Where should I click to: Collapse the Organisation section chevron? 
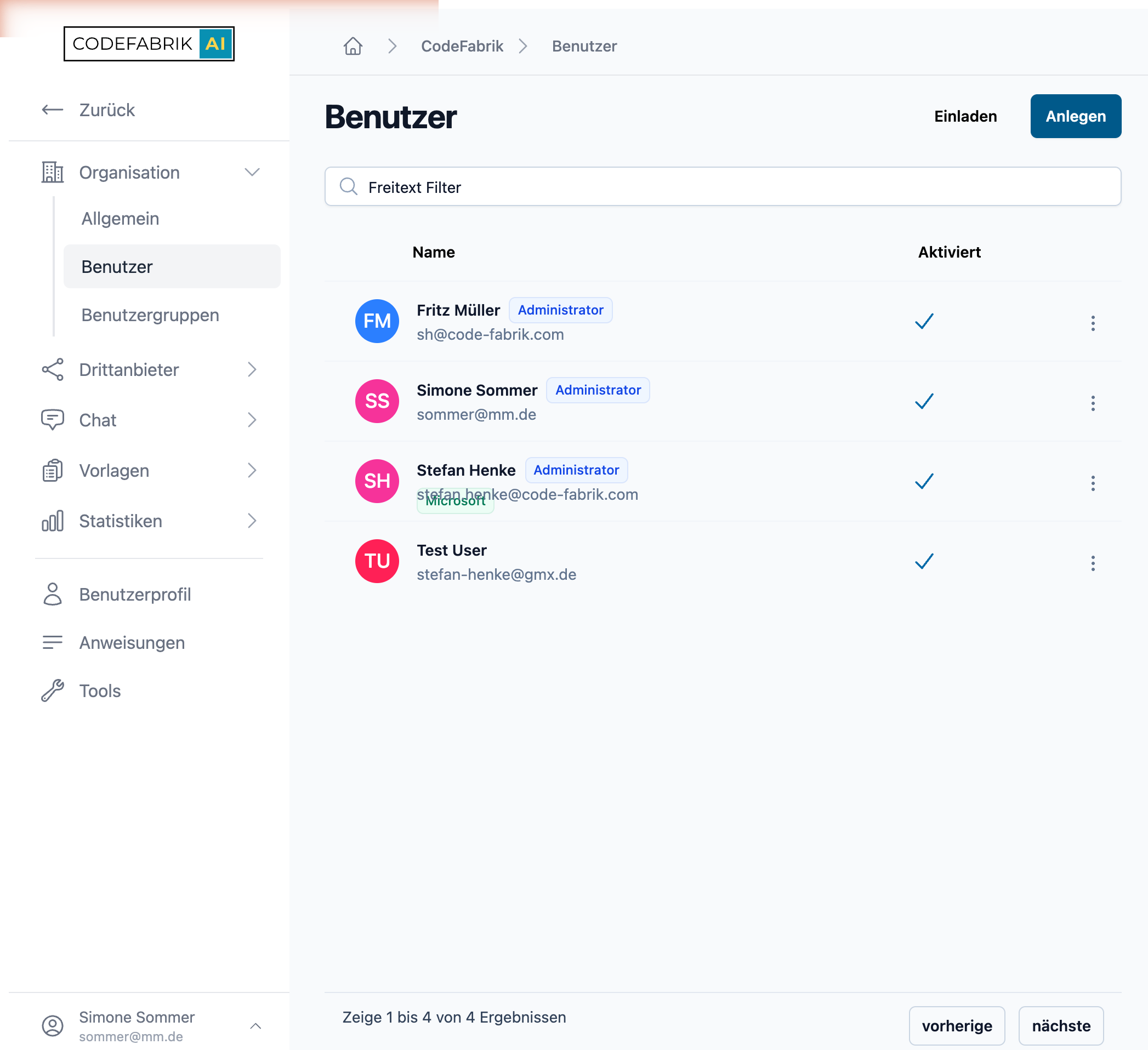point(252,172)
